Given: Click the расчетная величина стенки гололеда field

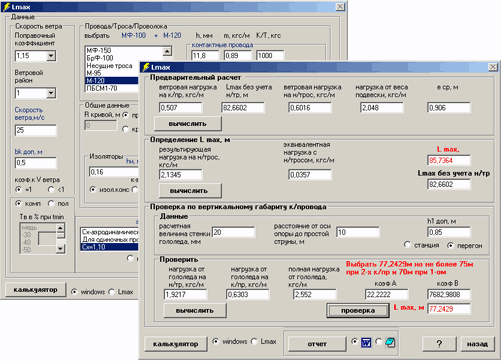Looking at the screenshot, I should [x=234, y=232].
